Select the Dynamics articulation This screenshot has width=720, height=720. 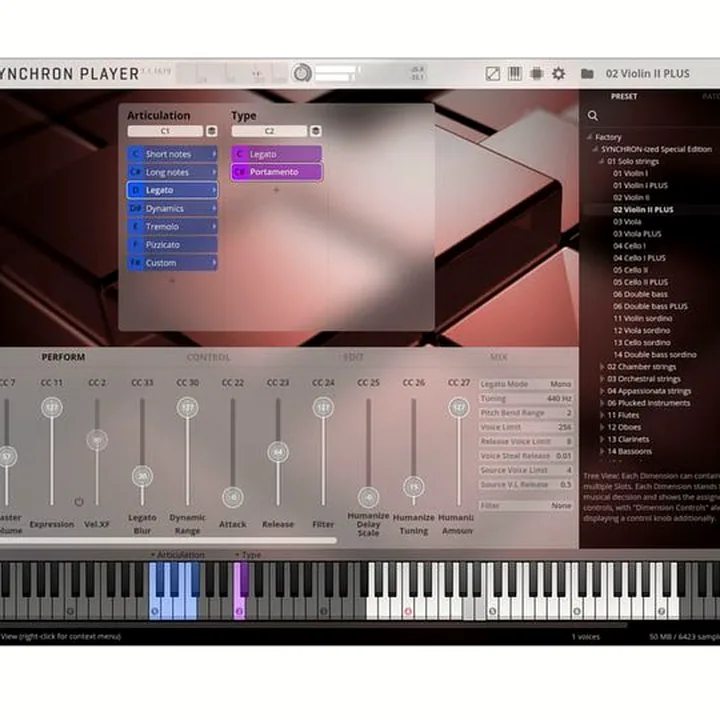pyautogui.click(x=172, y=208)
